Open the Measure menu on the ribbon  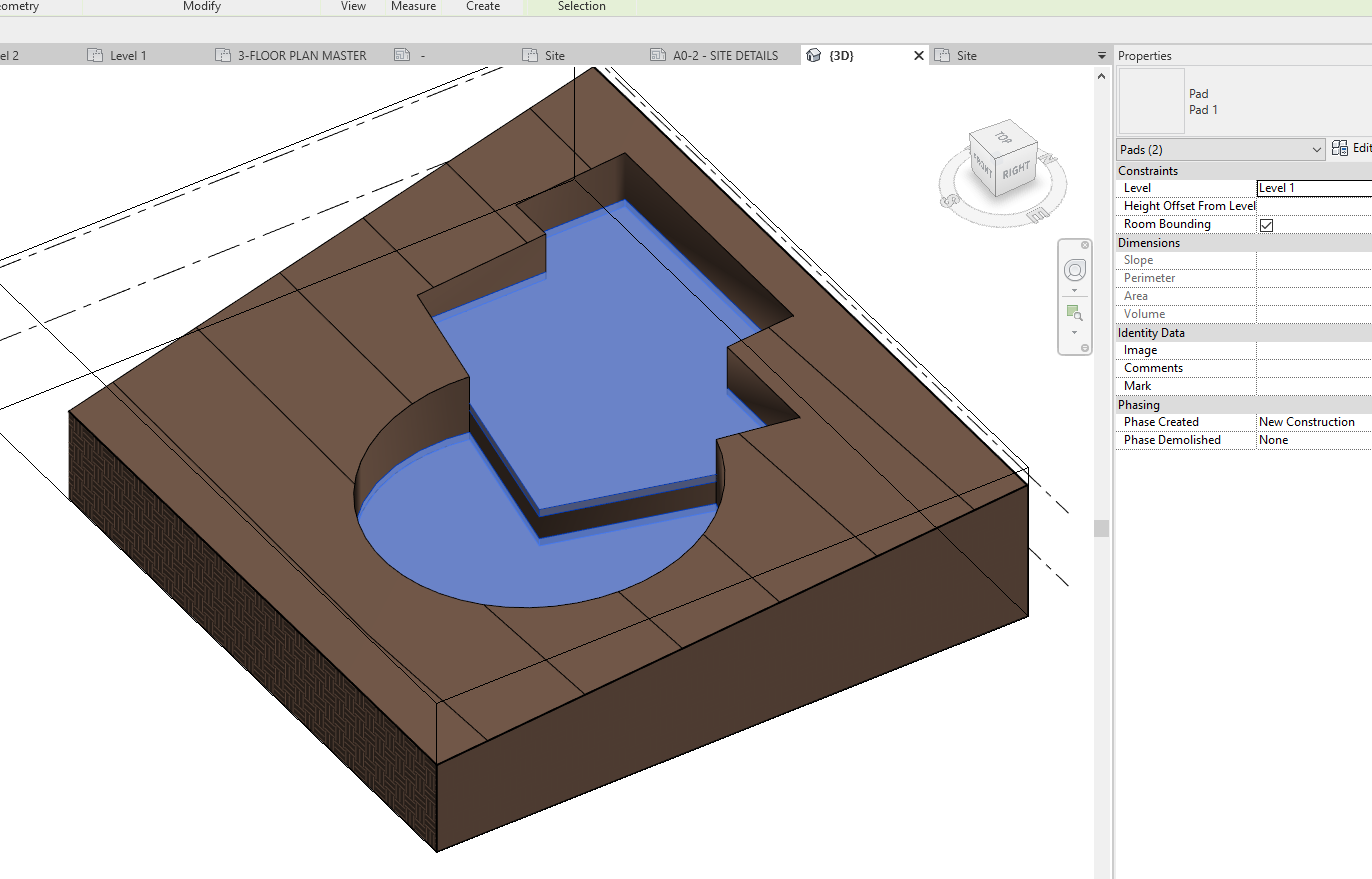[413, 7]
